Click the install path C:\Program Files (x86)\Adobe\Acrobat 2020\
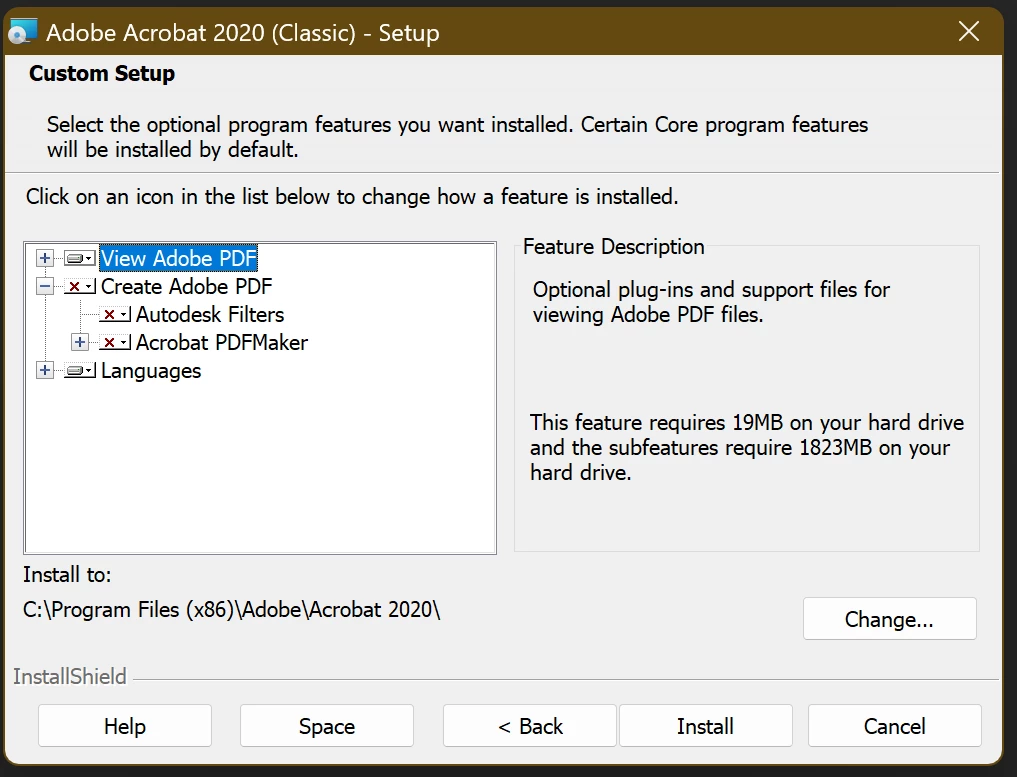Screen dimensions: 1017x777 click(x=232, y=610)
